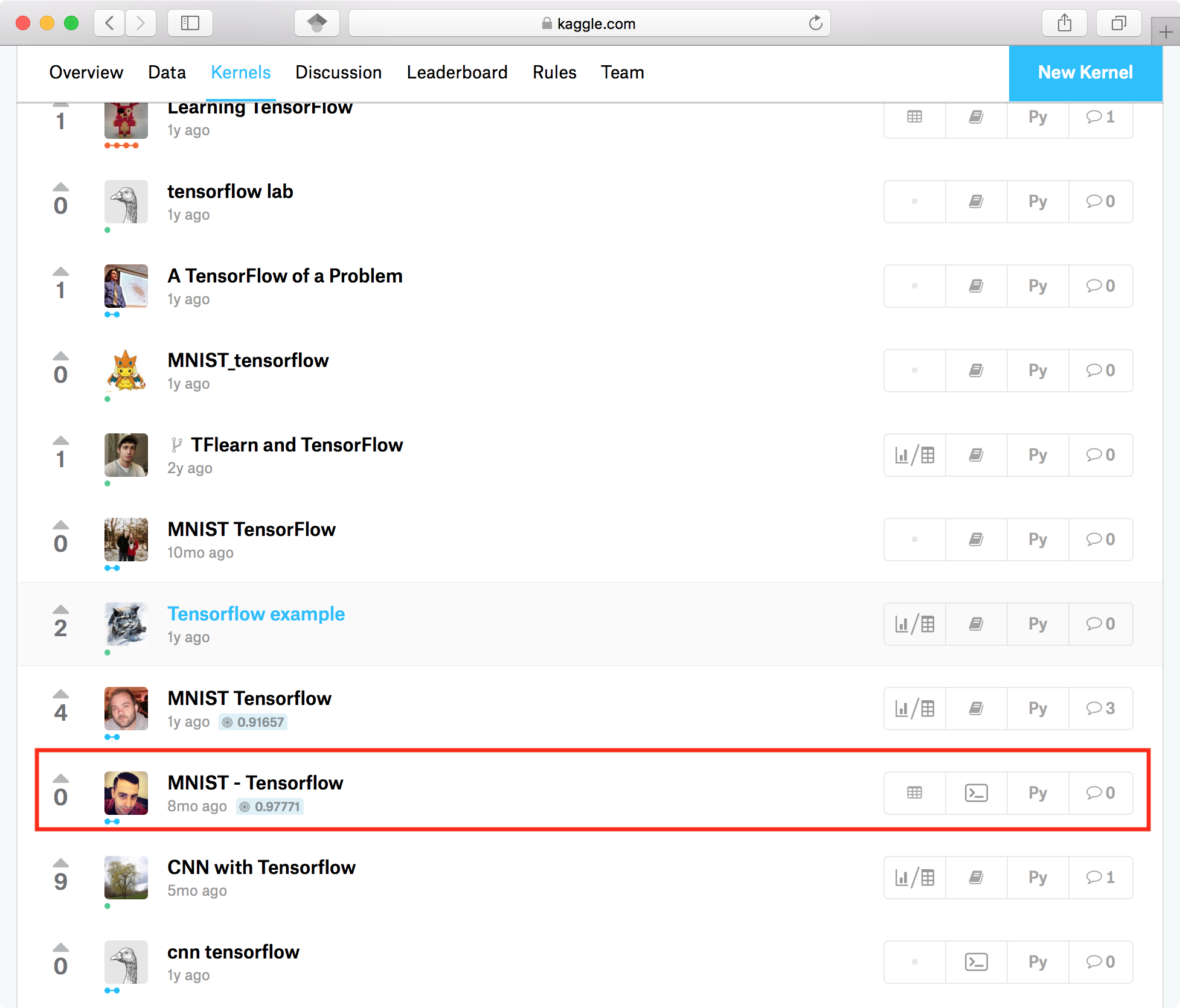Image resolution: width=1180 pixels, height=1008 pixels.
Task: Click table icon on 'MNIST - Tensorflow' row
Action: coord(914,793)
